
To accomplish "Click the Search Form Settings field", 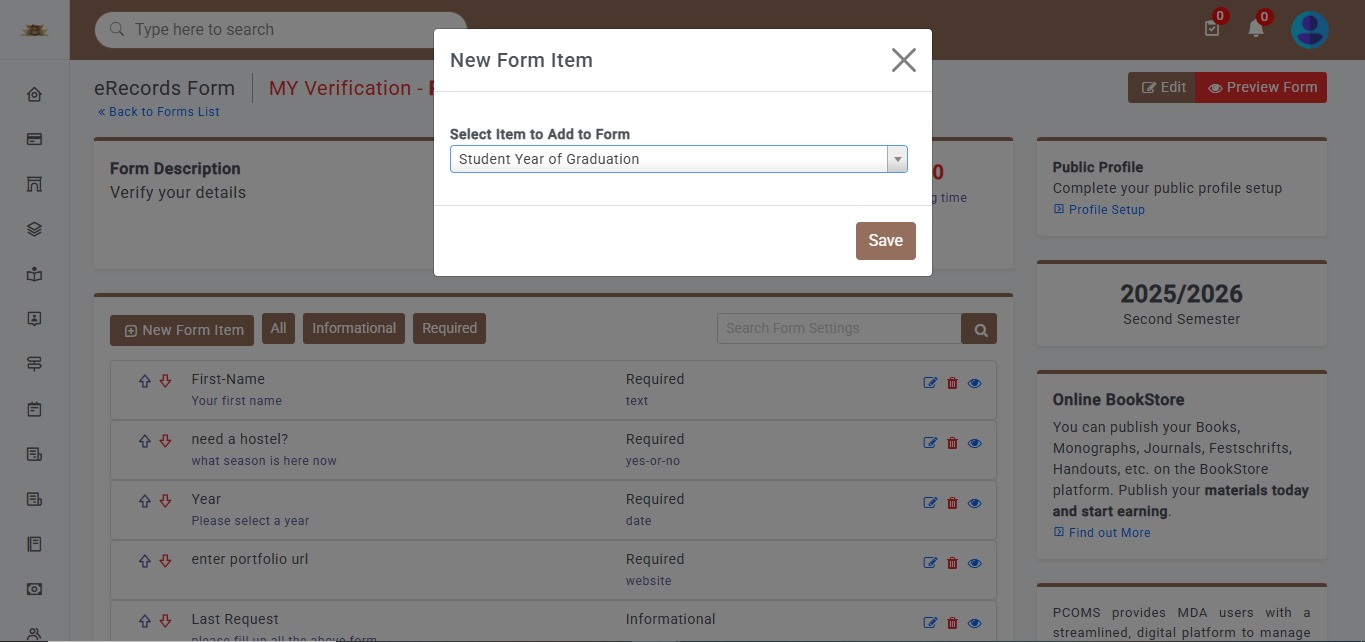I will click(838, 329).
